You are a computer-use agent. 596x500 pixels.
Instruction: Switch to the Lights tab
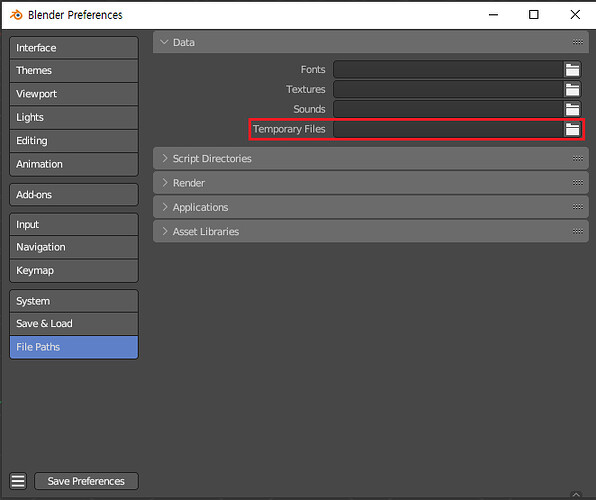coord(74,117)
